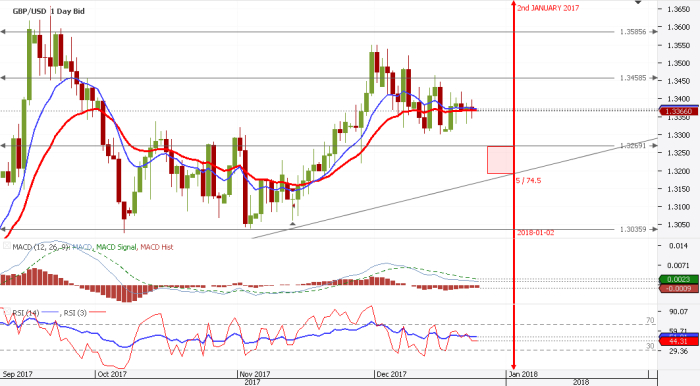Select the right arrow handle at 1.34585
Screen dimensions: 700x386
tap(654, 78)
